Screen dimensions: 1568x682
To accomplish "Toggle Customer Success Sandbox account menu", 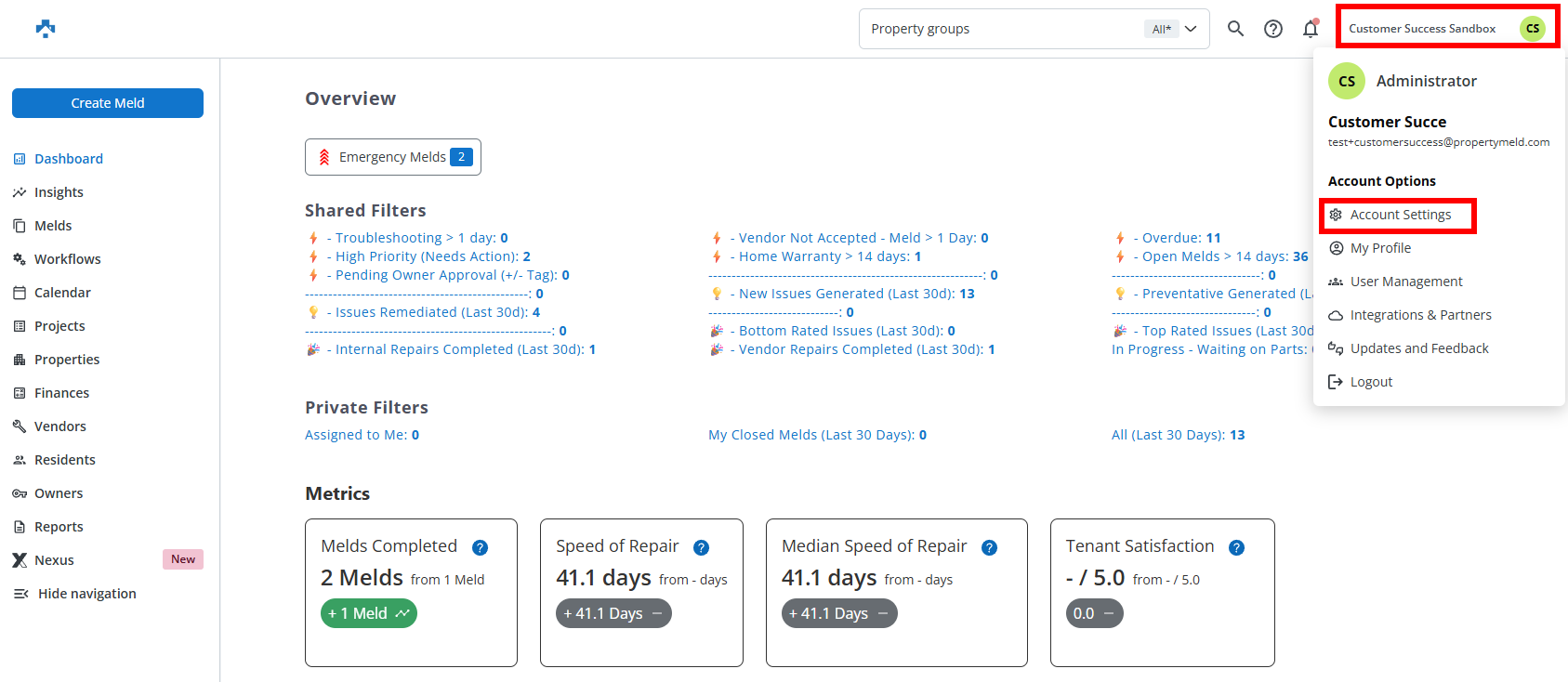I will pyautogui.click(x=1446, y=29).
